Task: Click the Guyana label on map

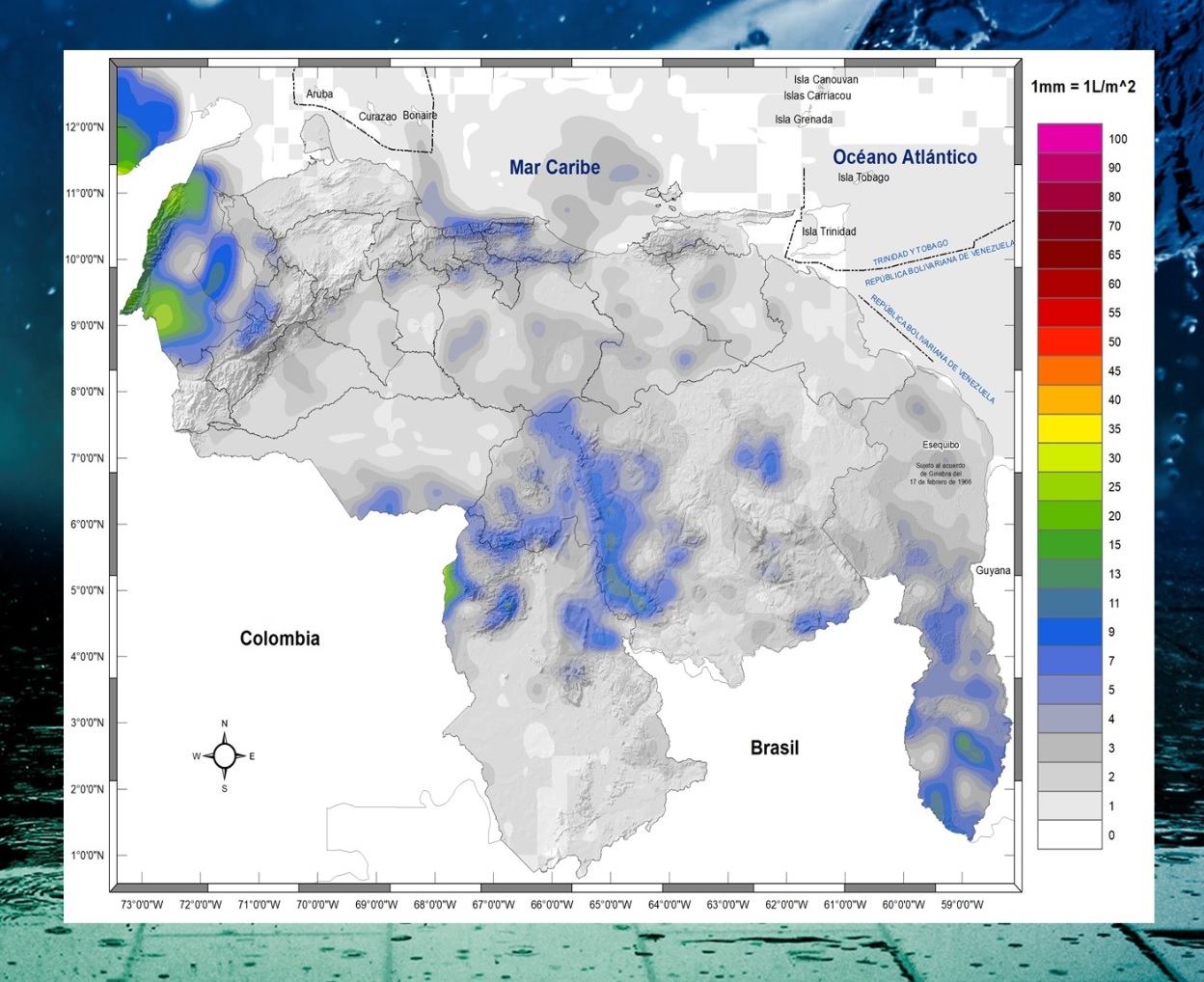Action: pos(993,571)
